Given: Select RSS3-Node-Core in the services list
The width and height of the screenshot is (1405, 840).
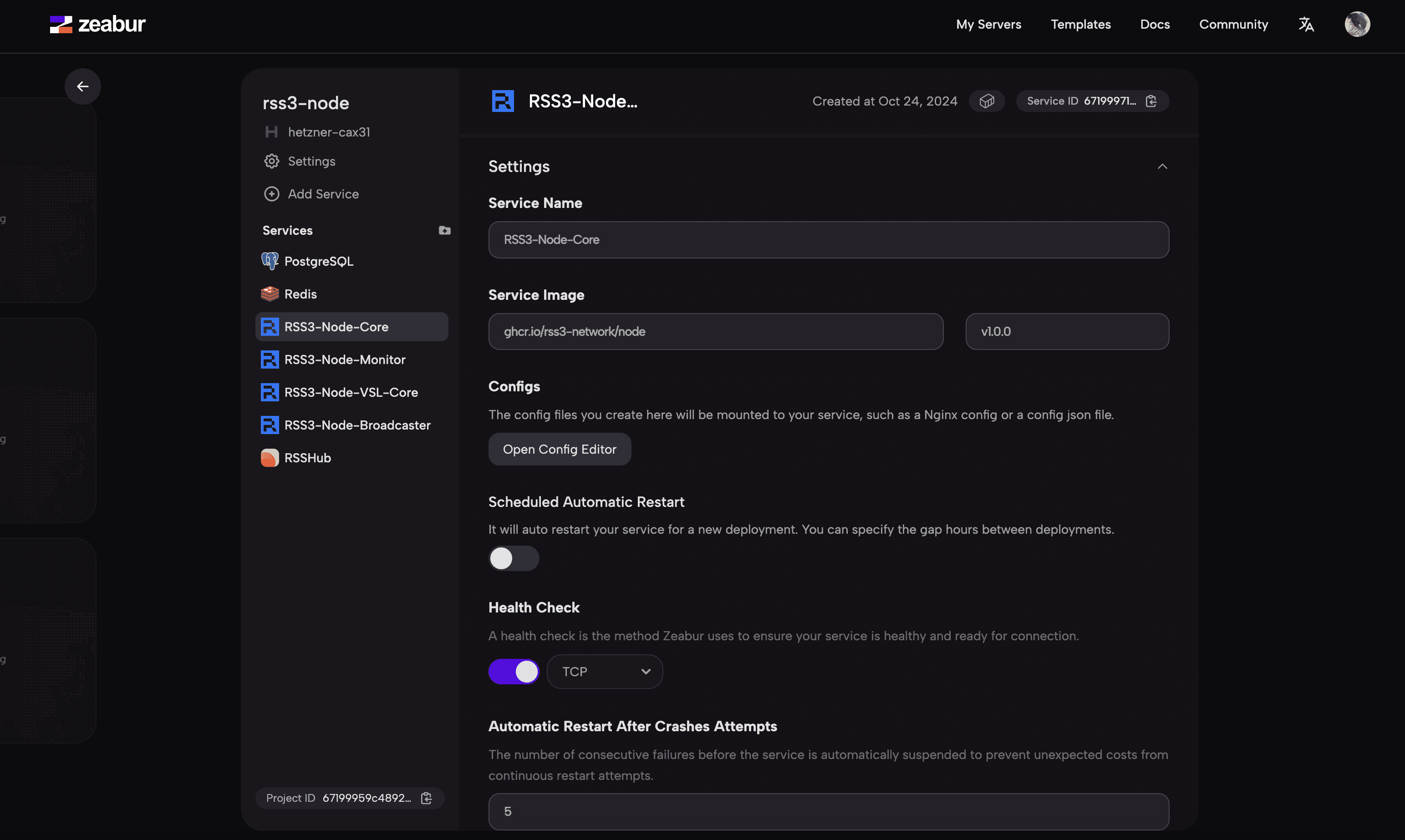Looking at the screenshot, I should click(x=351, y=327).
